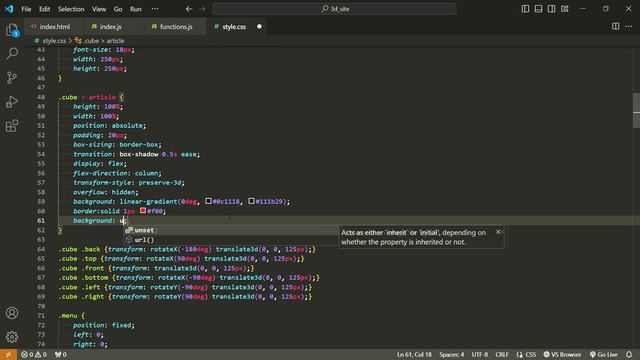This screenshot has width=640, height=360.
Task: Open the Go menu
Action: [118, 9]
